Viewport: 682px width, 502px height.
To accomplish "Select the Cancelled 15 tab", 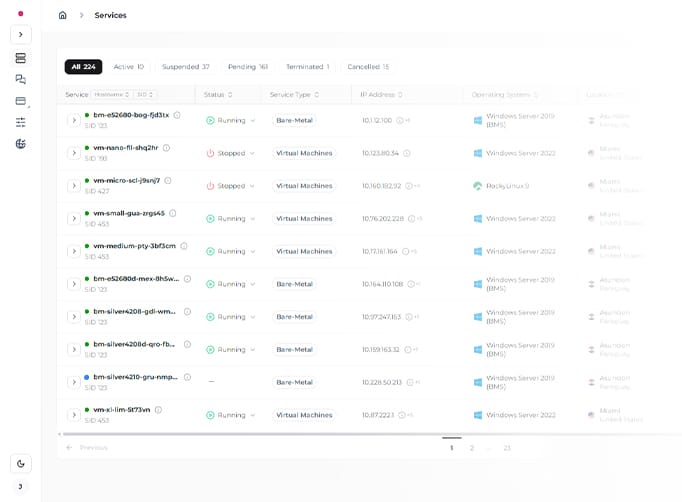I will click(x=368, y=67).
